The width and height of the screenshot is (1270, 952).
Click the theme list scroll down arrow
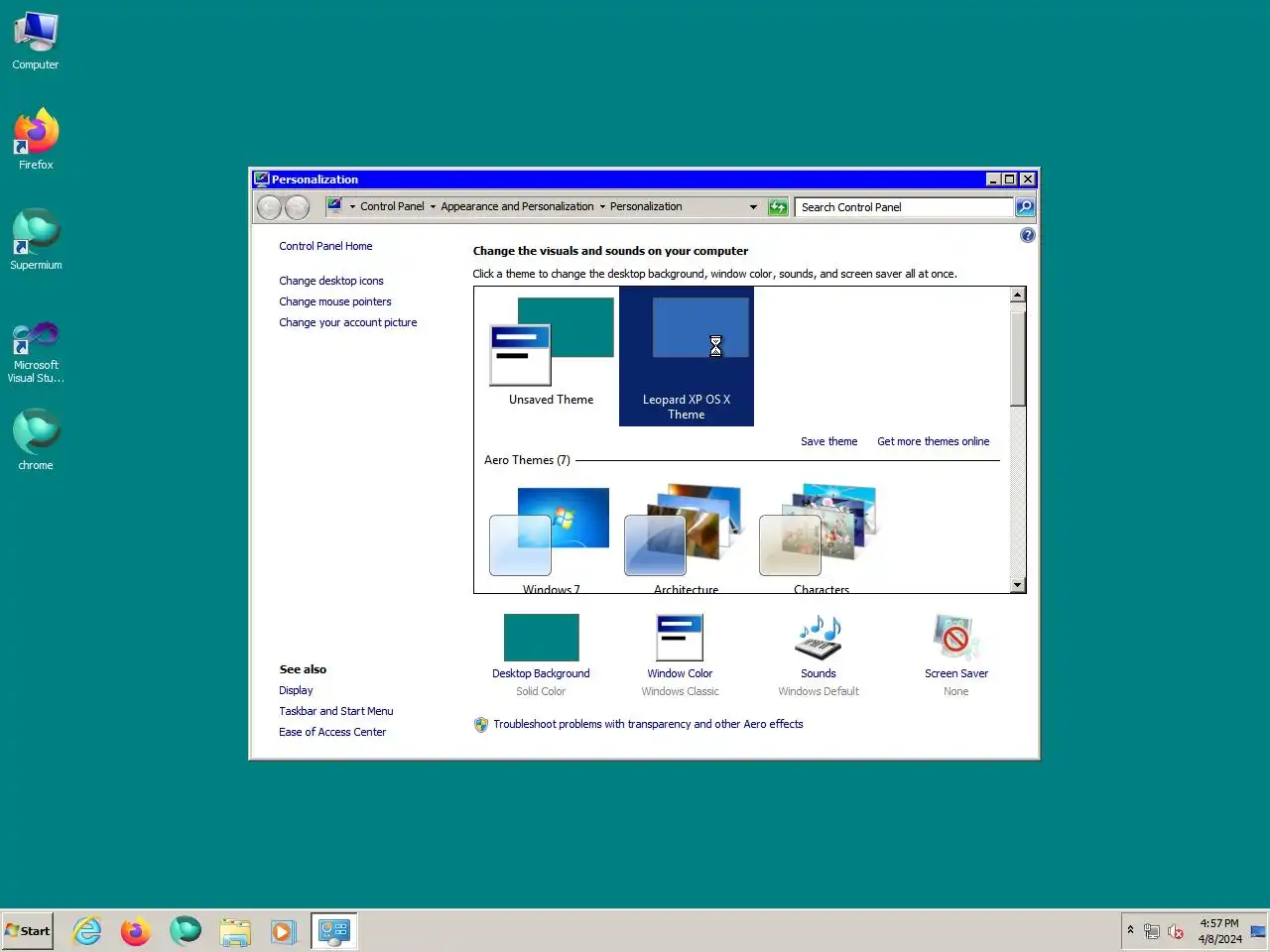click(x=1017, y=585)
